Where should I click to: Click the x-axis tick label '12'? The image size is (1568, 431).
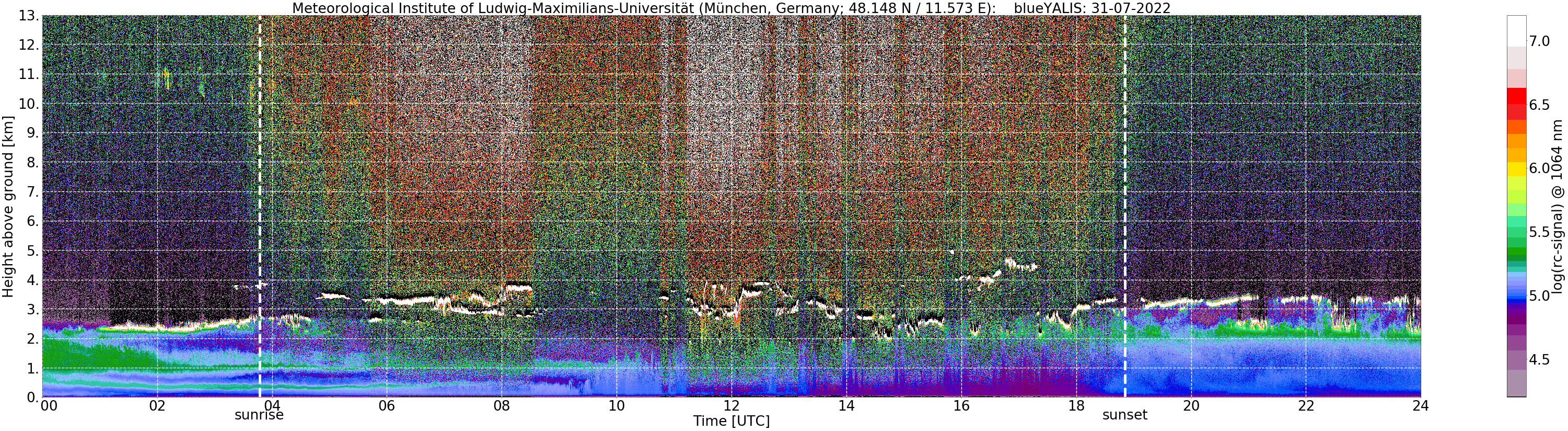click(731, 406)
